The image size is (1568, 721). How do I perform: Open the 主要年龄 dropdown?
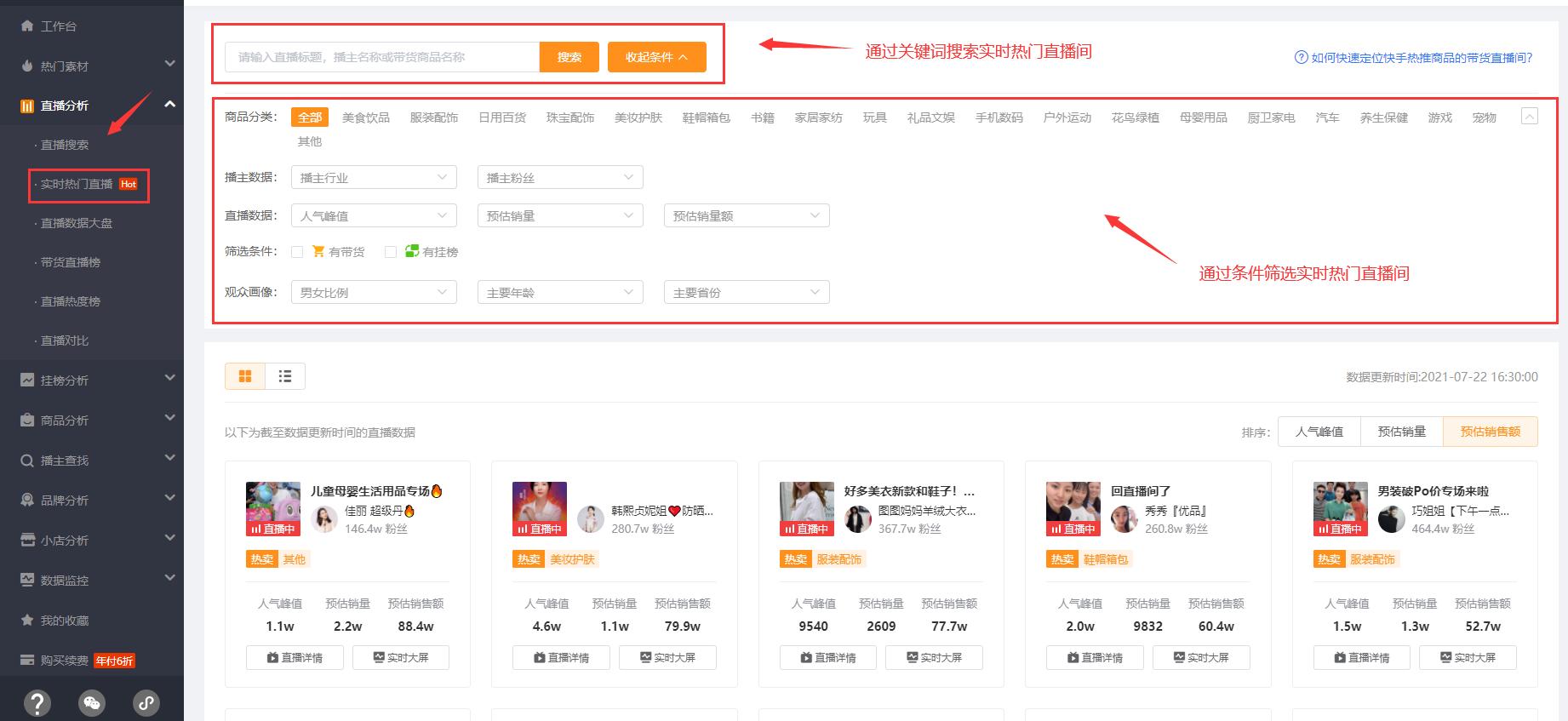coord(560,292)
